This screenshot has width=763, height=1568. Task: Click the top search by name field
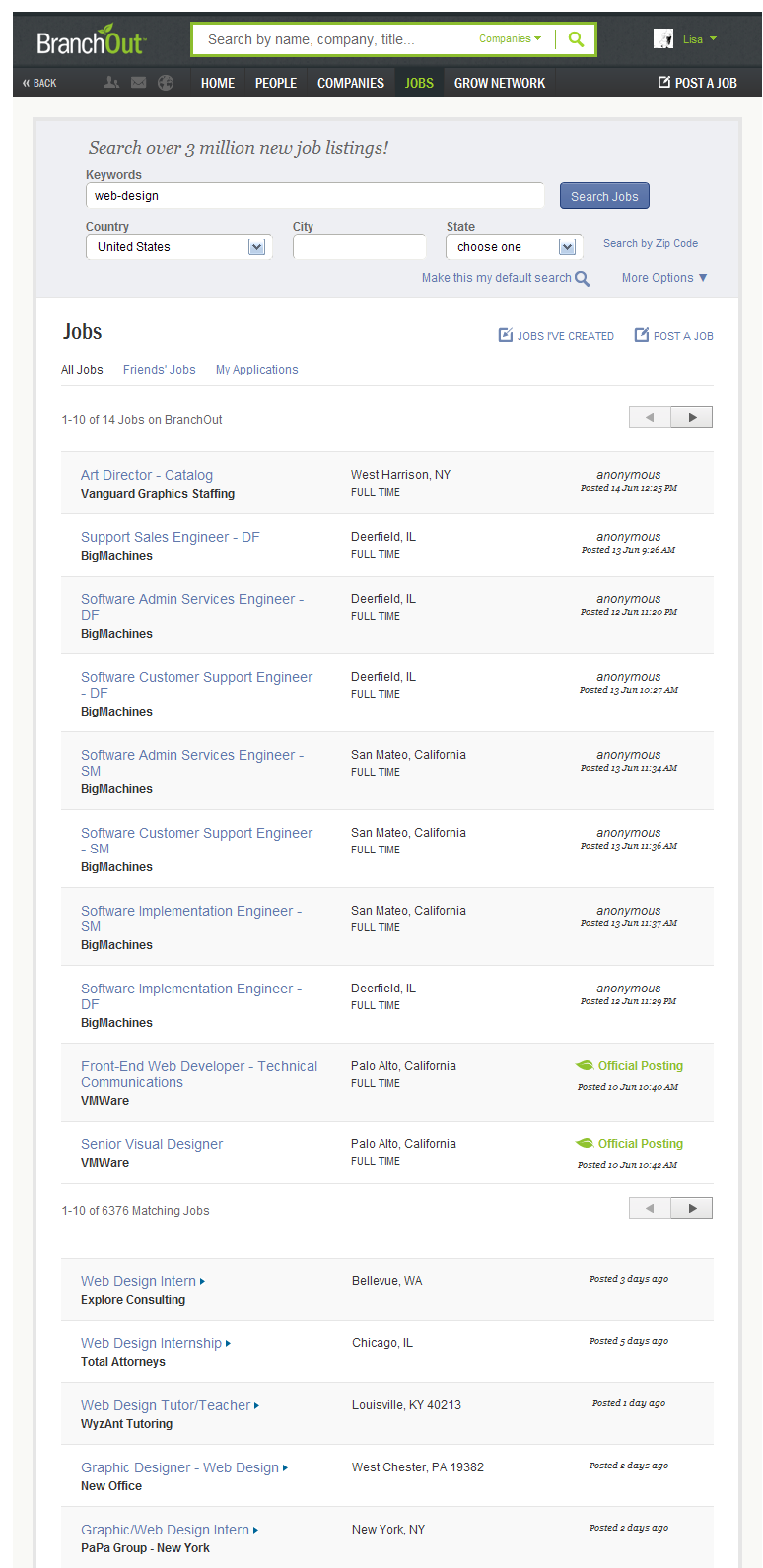[x=335, y=39]
